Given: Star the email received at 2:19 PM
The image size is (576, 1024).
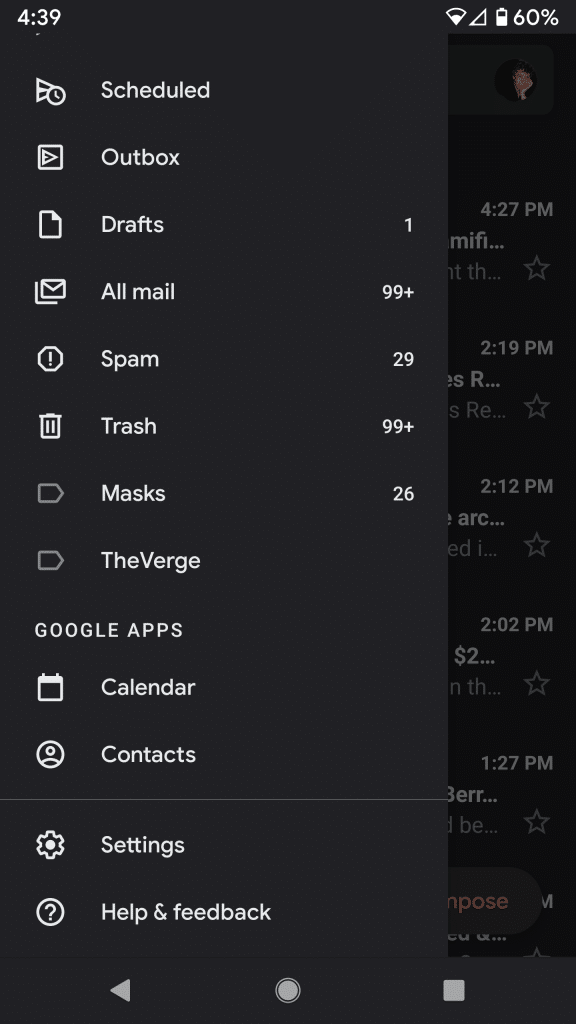Looking at the screenshot, I should (x=537, y=407).
